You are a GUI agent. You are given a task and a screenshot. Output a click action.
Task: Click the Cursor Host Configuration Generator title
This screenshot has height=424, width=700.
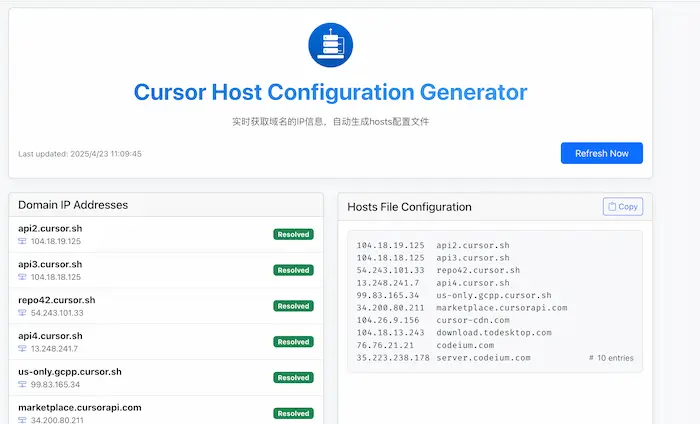click(x=330, y=93)
